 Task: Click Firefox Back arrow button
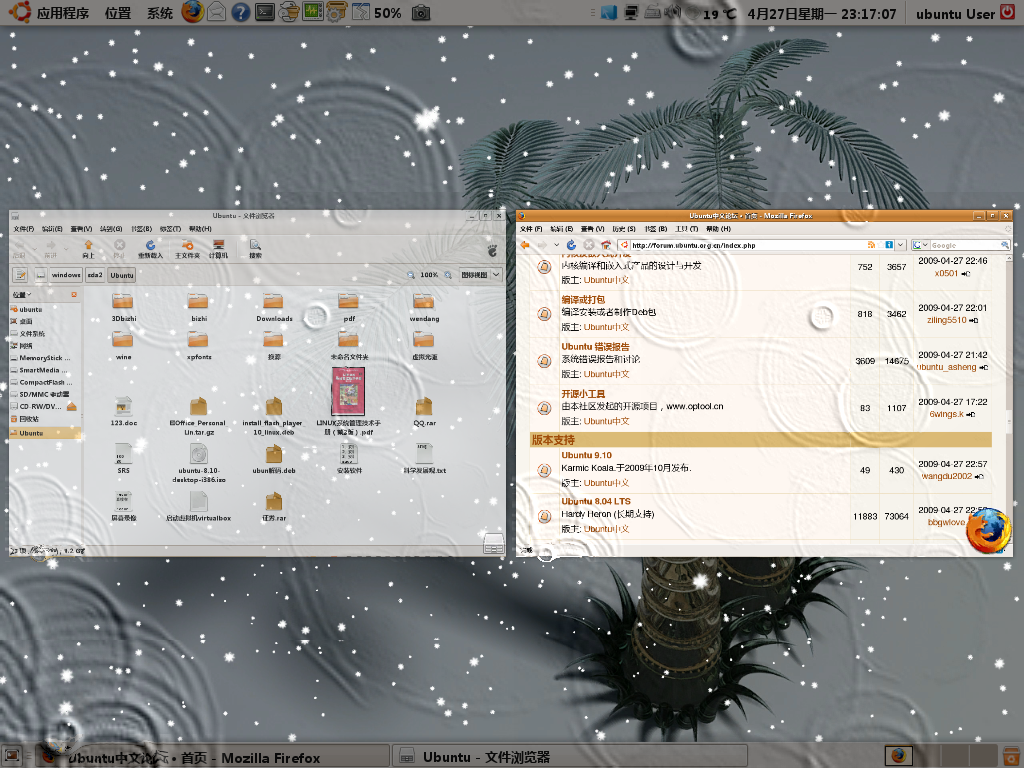(525, 245)
